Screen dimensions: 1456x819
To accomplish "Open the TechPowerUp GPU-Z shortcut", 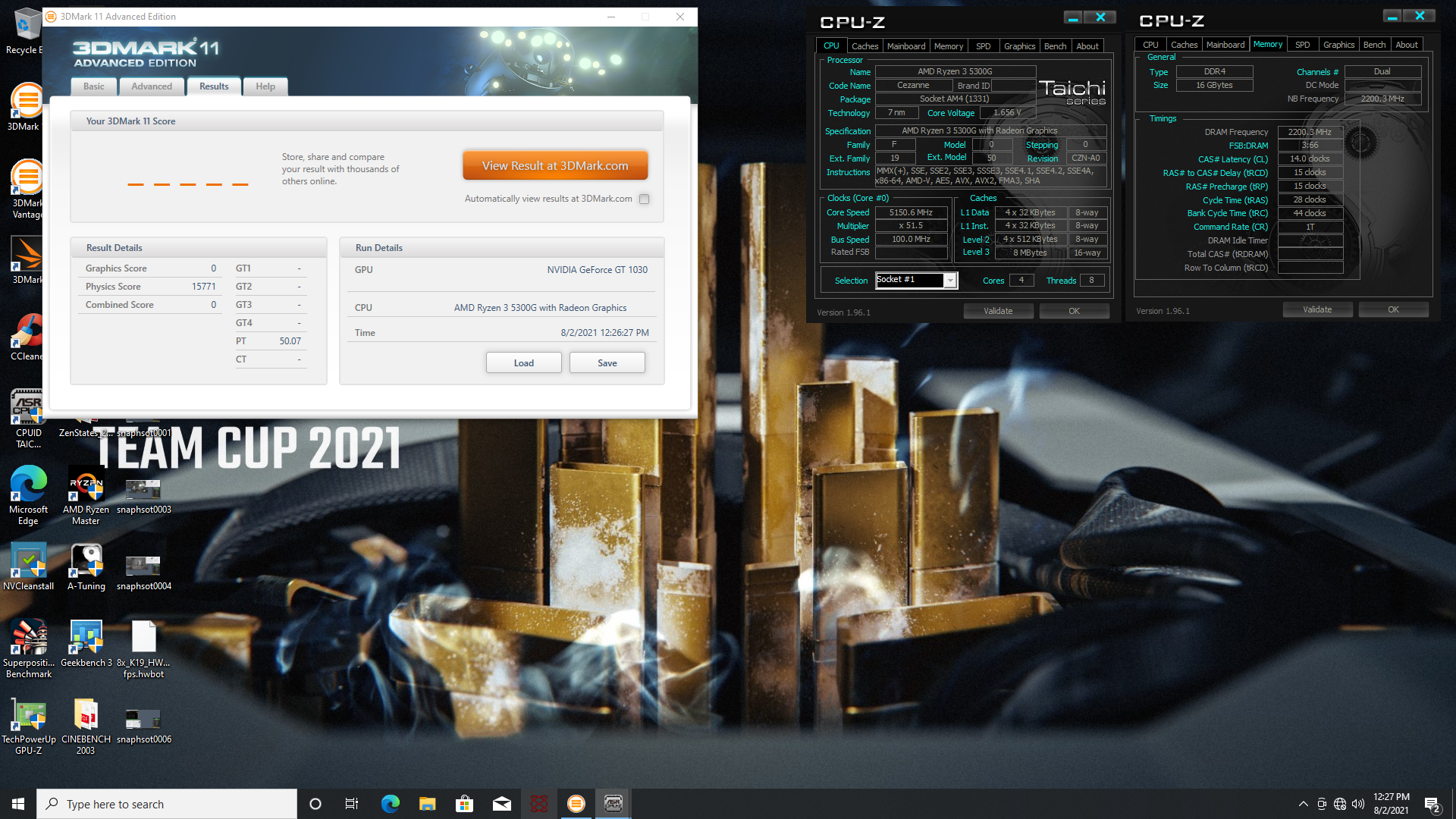I will tap(28, 726).
